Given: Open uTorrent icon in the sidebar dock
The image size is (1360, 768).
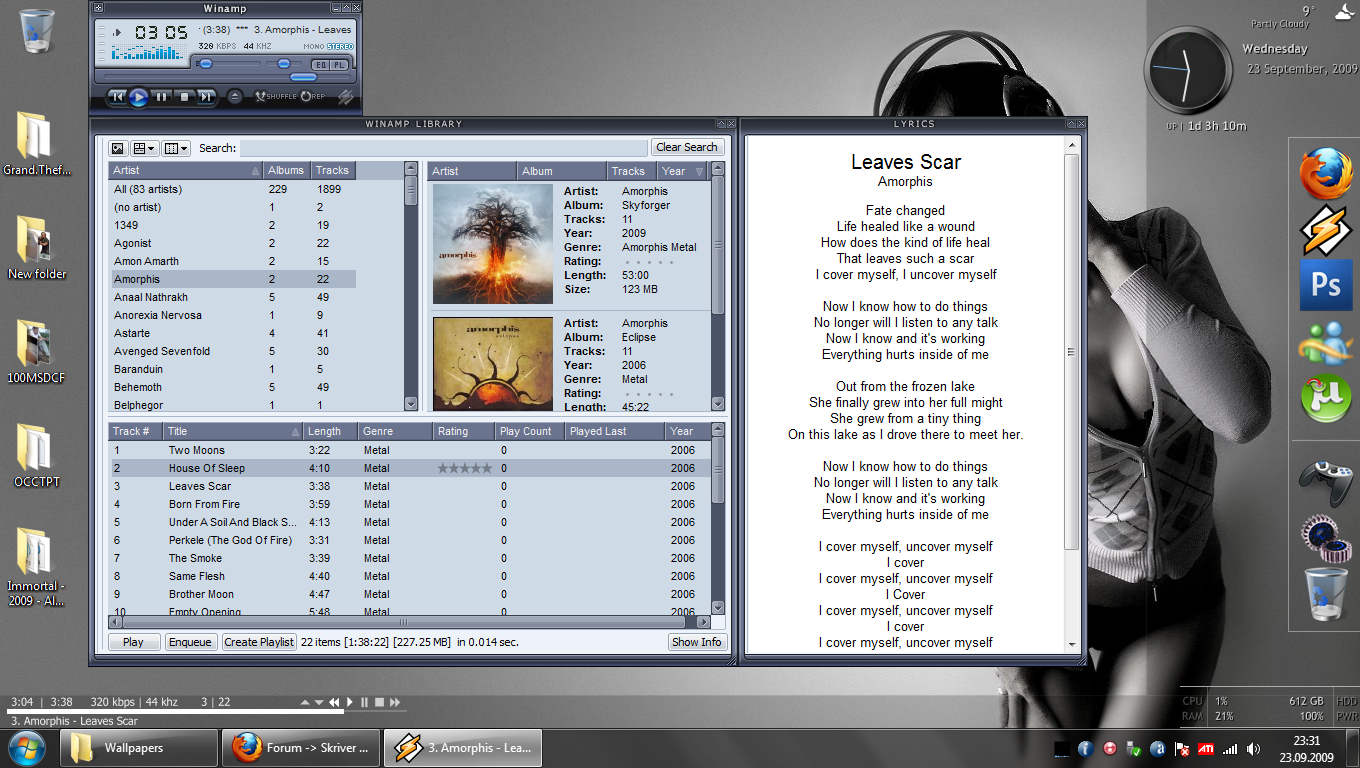Looking at the screenshot, I should coord(1326,399).
